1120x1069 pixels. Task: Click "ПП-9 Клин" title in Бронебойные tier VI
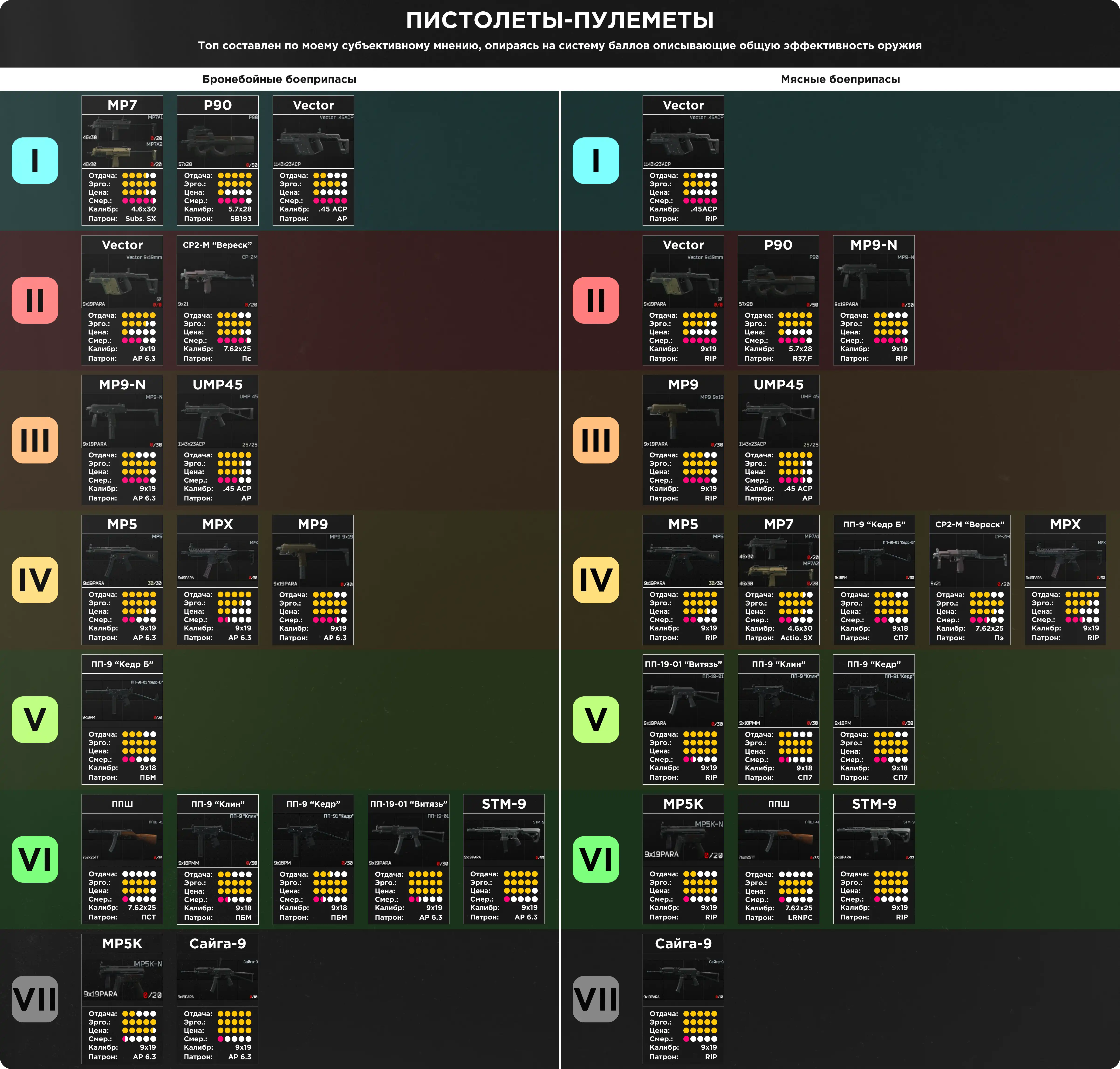[218, 804]
